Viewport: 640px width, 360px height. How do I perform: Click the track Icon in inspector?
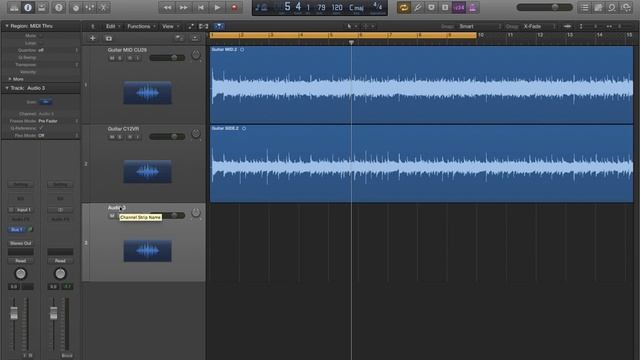(x=45, y=102)
